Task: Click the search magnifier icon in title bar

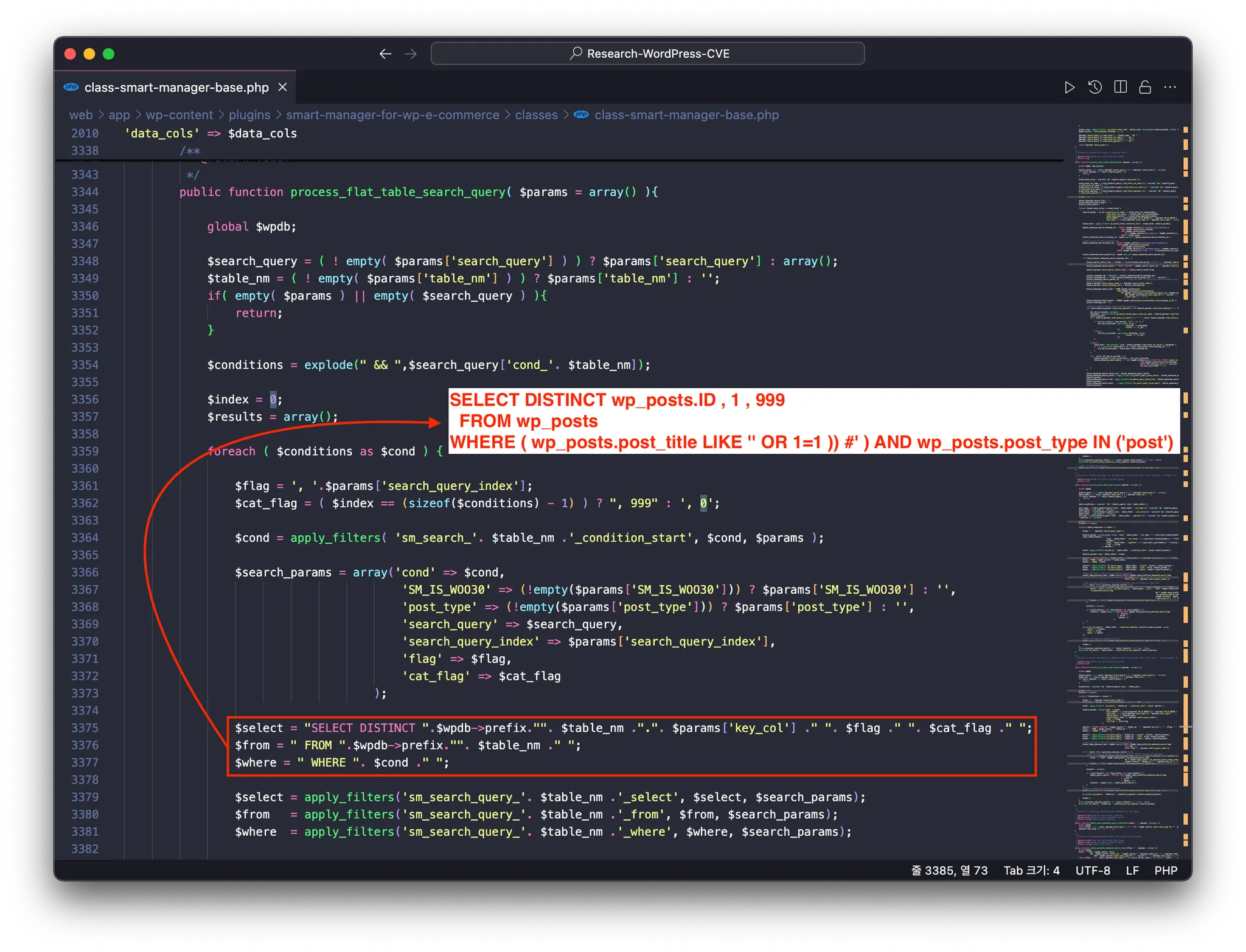Action: coord(575,54)
